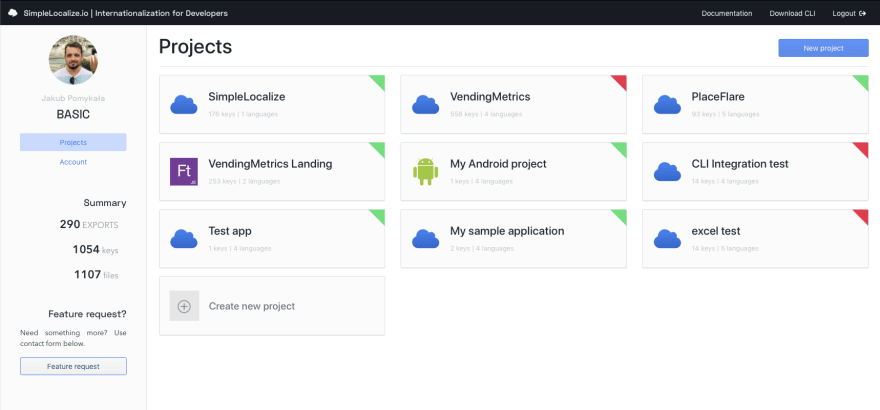Open the SimpleLocalize project title
Viewport: 880px width, 410px height.
coord(247,96)
